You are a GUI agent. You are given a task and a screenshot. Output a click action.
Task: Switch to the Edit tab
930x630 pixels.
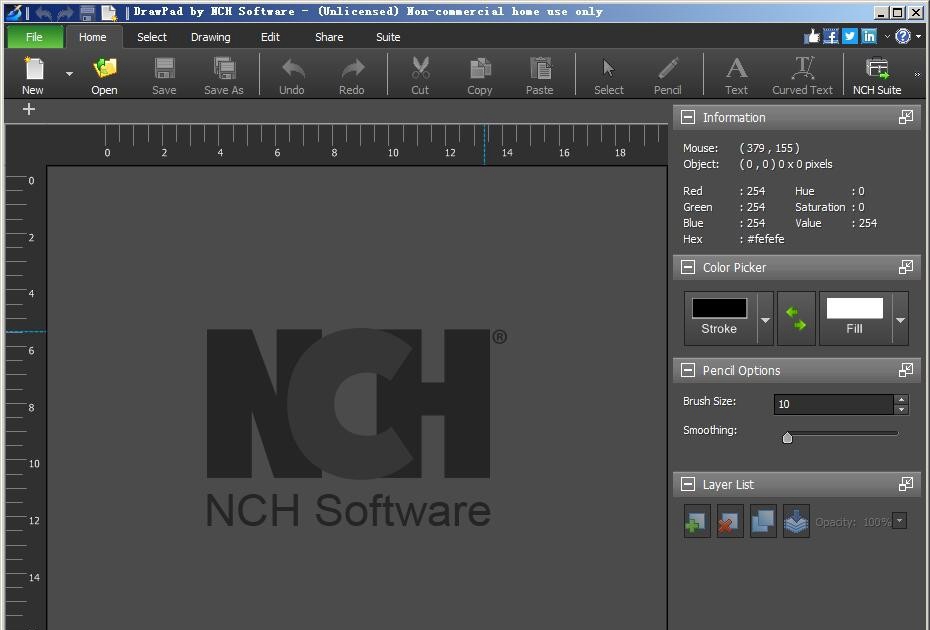click(270, 37)
